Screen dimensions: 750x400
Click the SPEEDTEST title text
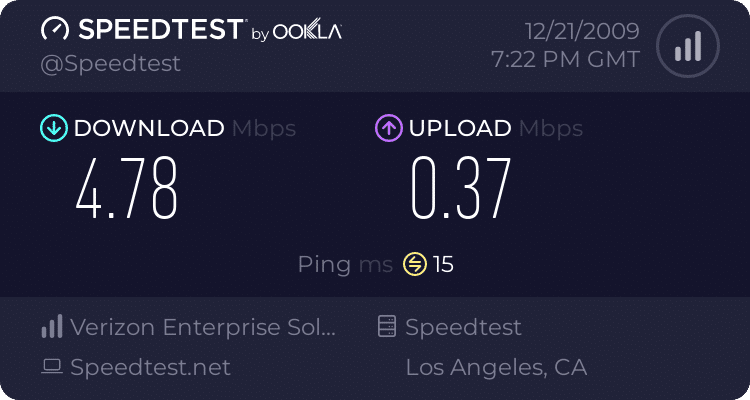coord(161,30)
